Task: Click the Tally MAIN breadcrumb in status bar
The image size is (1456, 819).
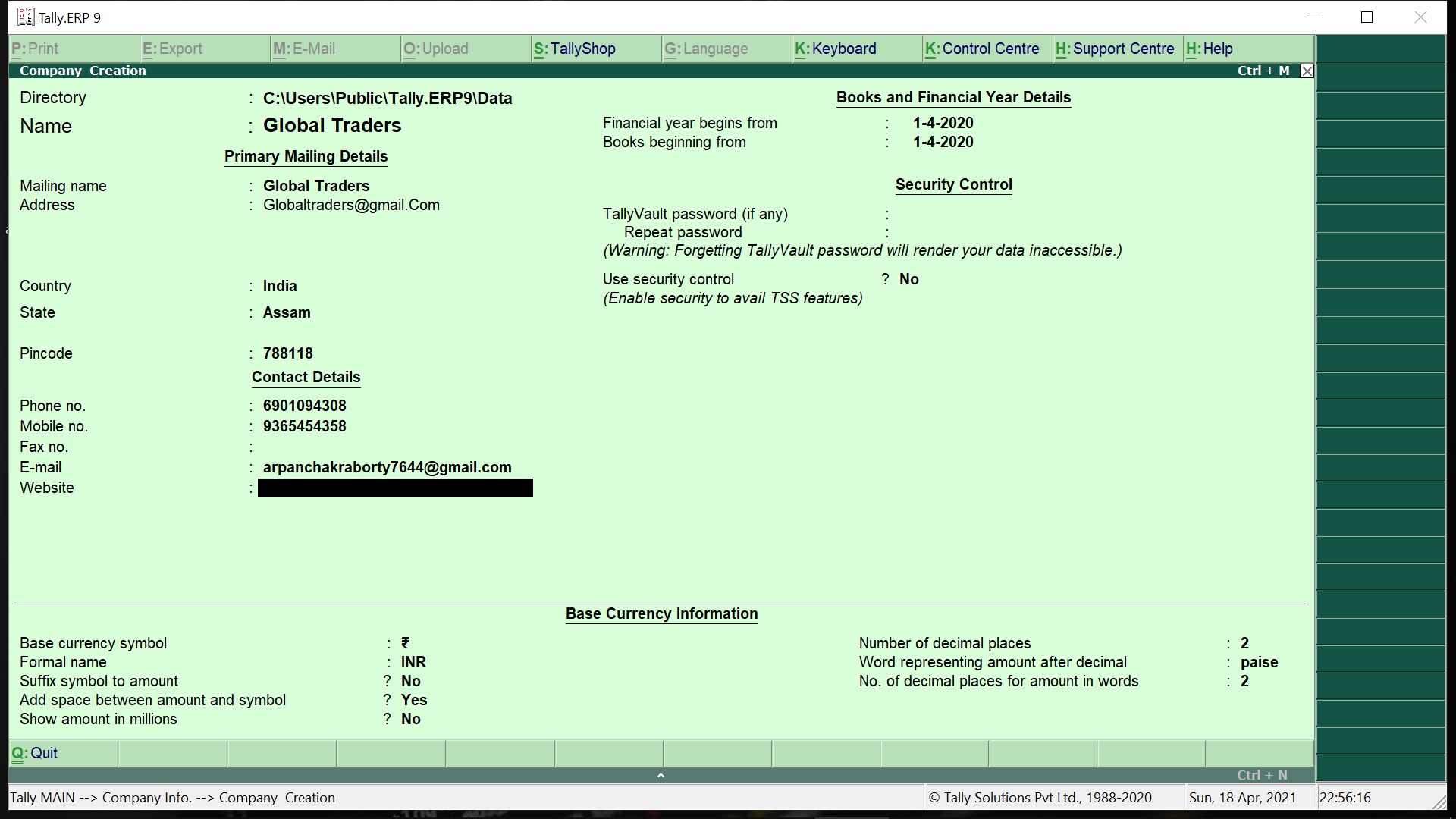Action: point(42,798)
